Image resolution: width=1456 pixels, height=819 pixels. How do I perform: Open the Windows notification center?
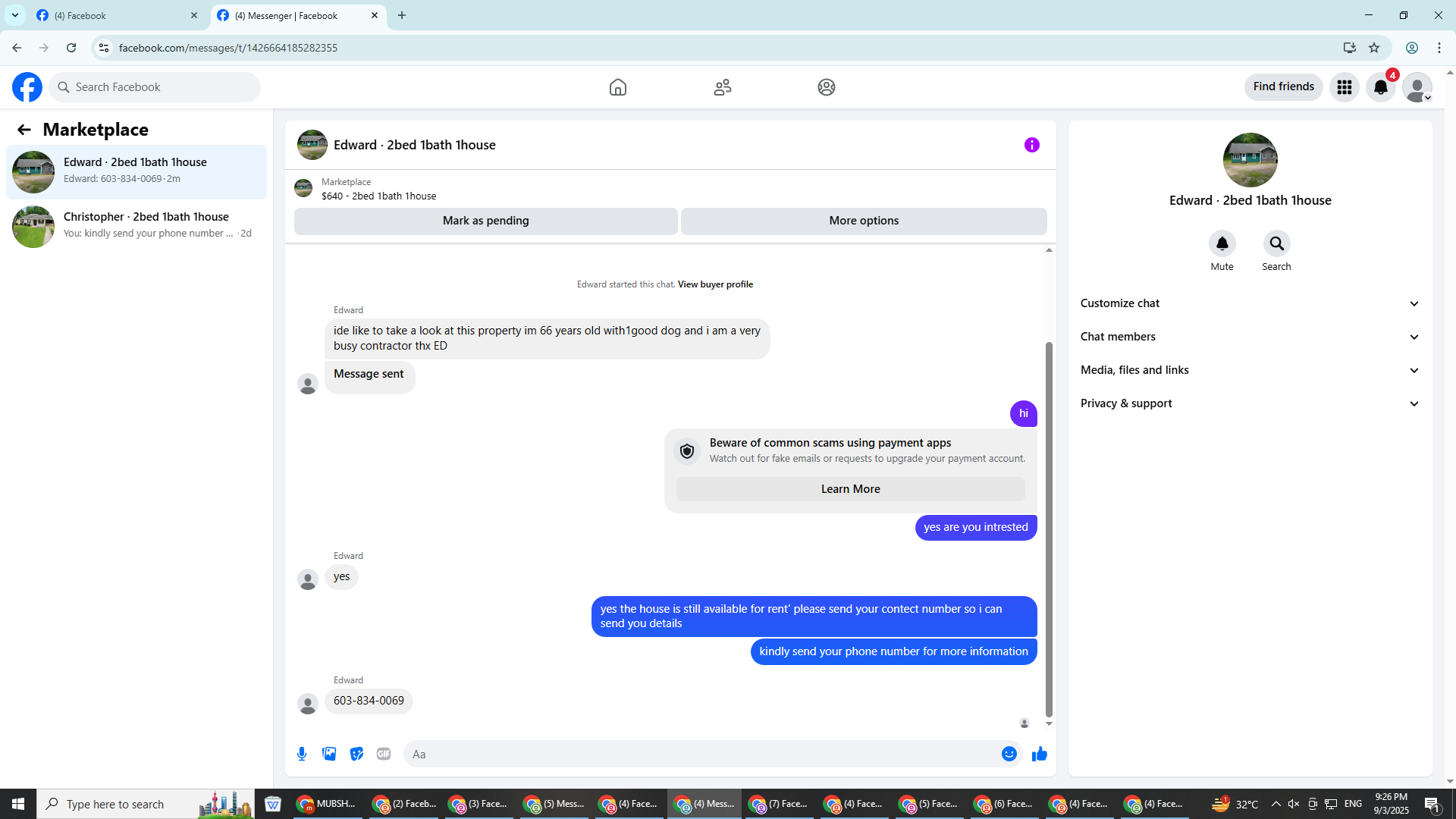[1432, 804]
